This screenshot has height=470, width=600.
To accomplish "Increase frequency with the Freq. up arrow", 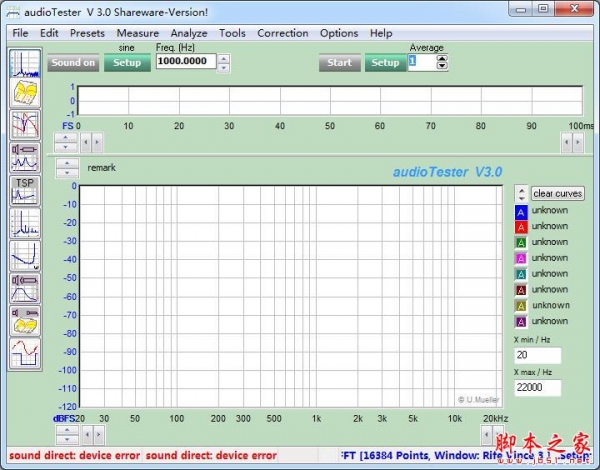I will point(224,59).
